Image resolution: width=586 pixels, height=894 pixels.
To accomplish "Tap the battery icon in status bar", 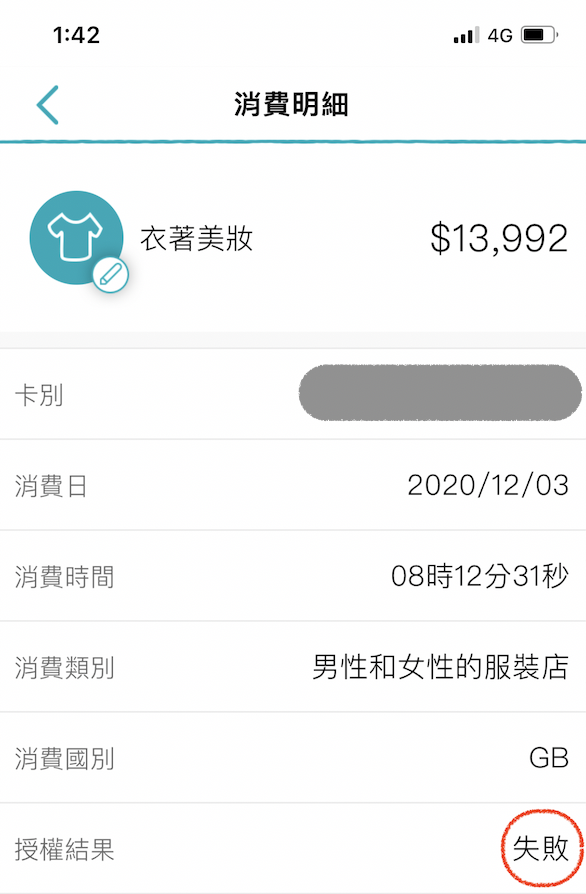I will coord(539,35).
